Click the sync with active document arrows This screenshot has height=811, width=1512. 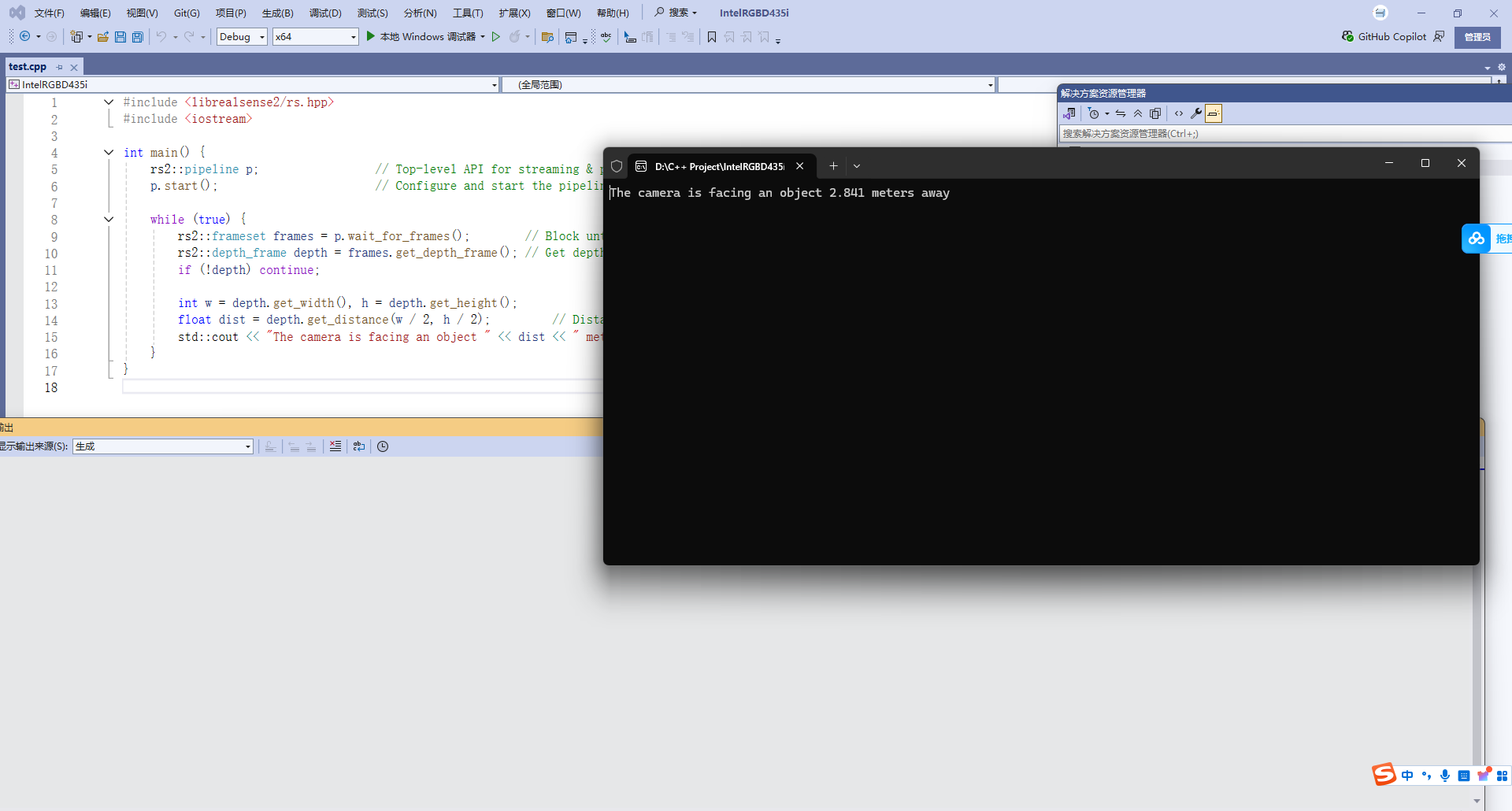[x=1121, y=113]
